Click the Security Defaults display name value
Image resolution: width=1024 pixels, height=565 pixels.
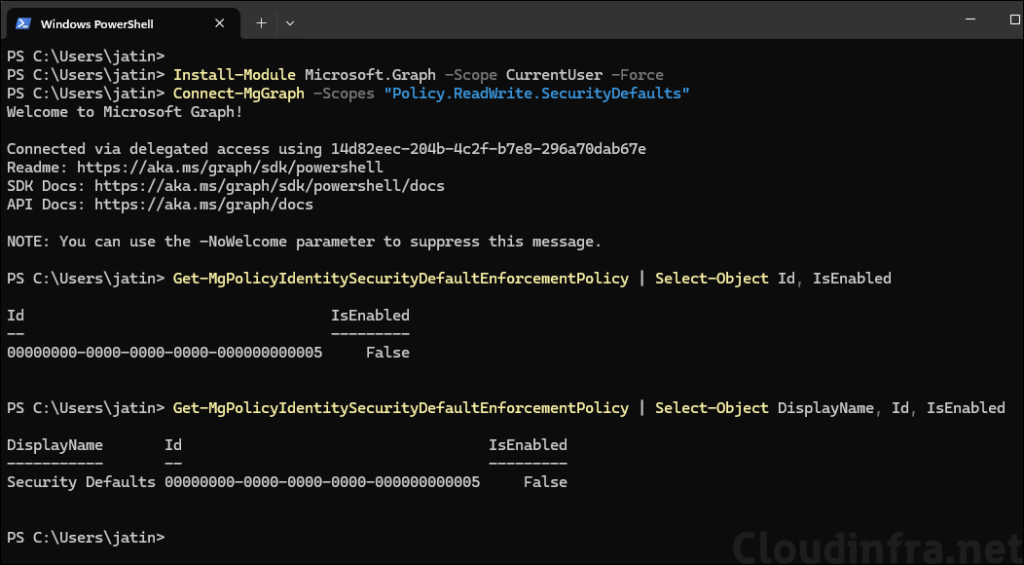(81, 482)
